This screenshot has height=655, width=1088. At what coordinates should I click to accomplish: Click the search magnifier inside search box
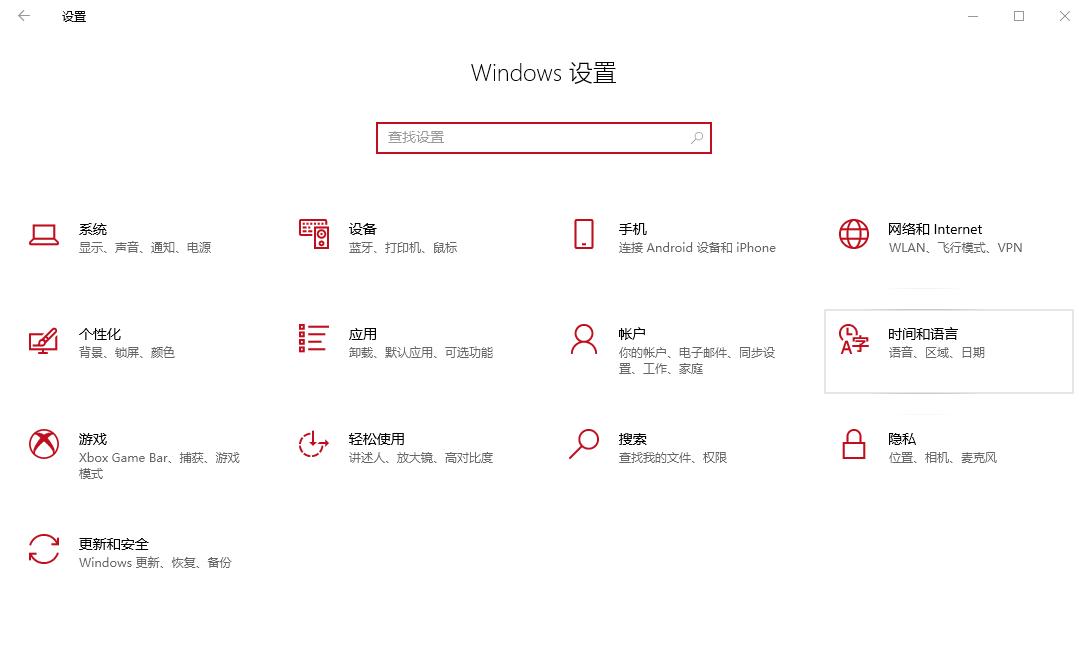pyautogui.click(x=697, y=137)
